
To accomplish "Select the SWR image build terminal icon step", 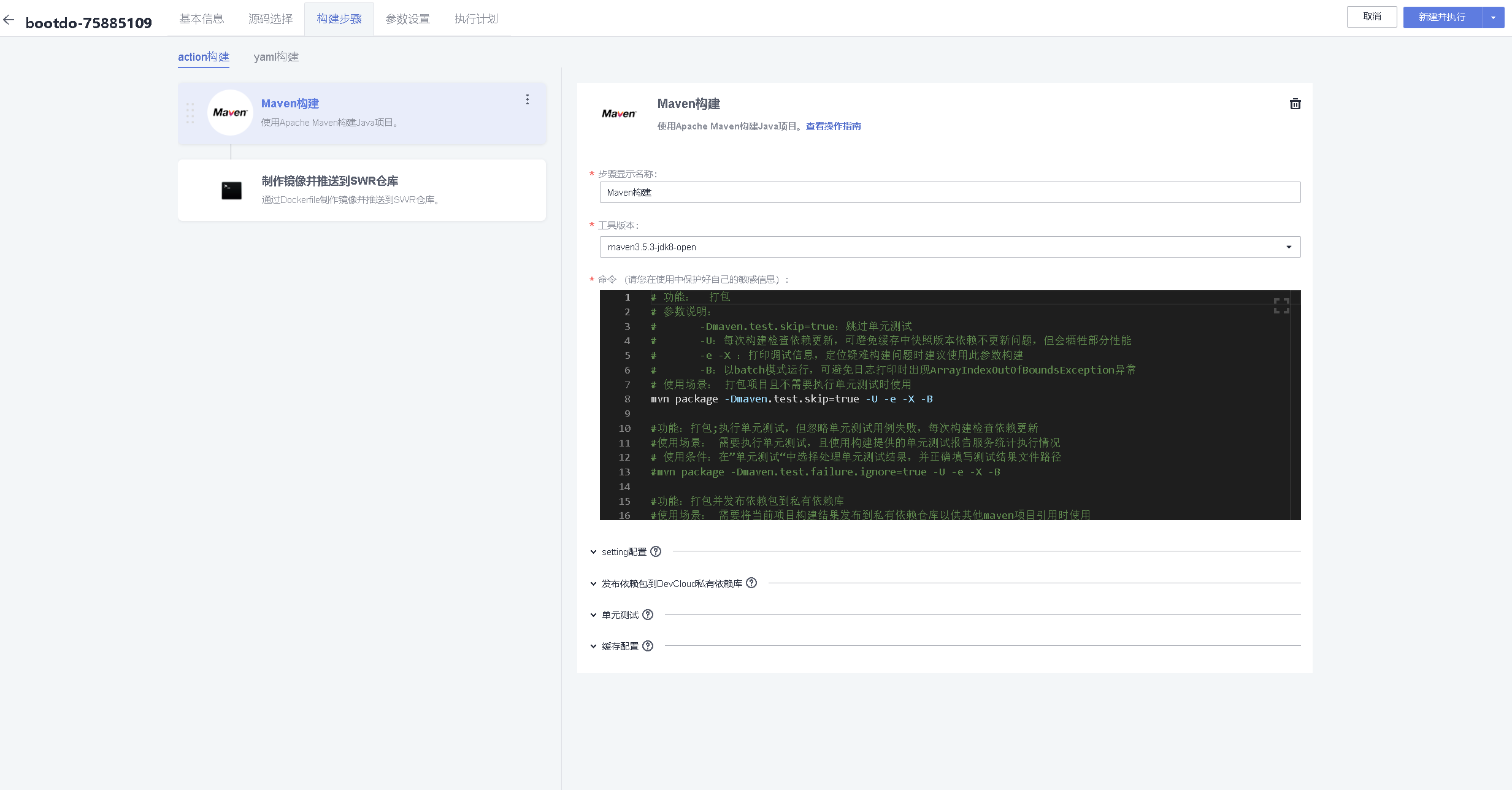I will [231, 191].
